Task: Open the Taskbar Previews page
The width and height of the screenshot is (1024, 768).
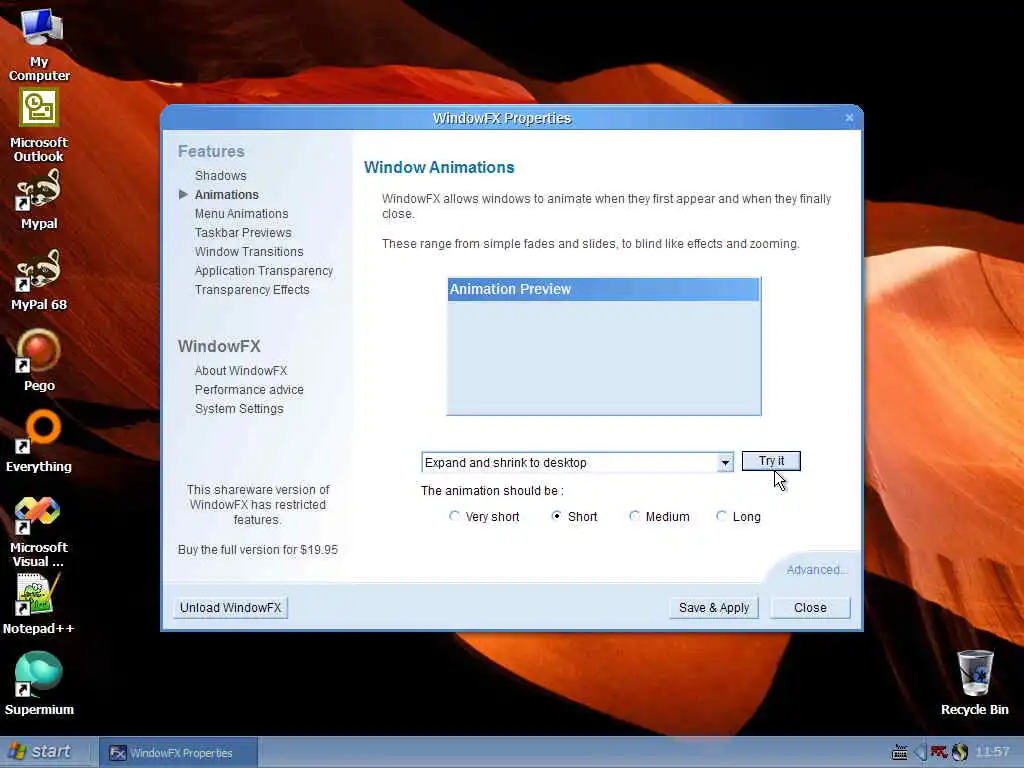Action: point(243,232)
